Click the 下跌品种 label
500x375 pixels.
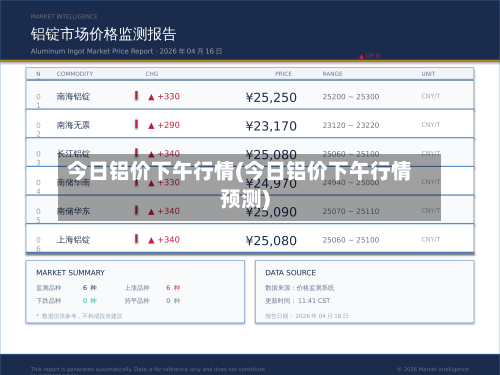coord(49,301)
